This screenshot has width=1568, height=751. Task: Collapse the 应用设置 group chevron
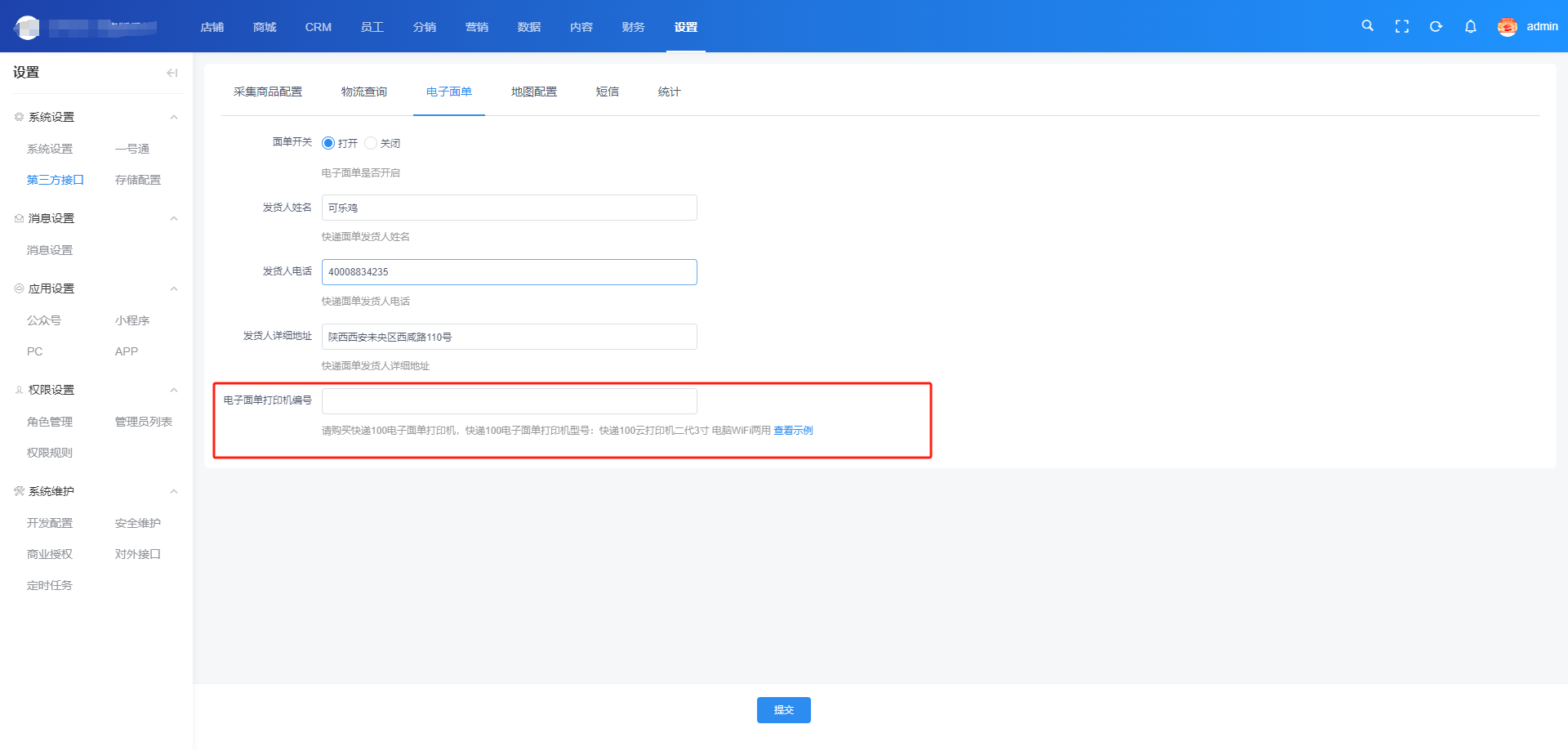pyautogui.click(x=174, y=288)
